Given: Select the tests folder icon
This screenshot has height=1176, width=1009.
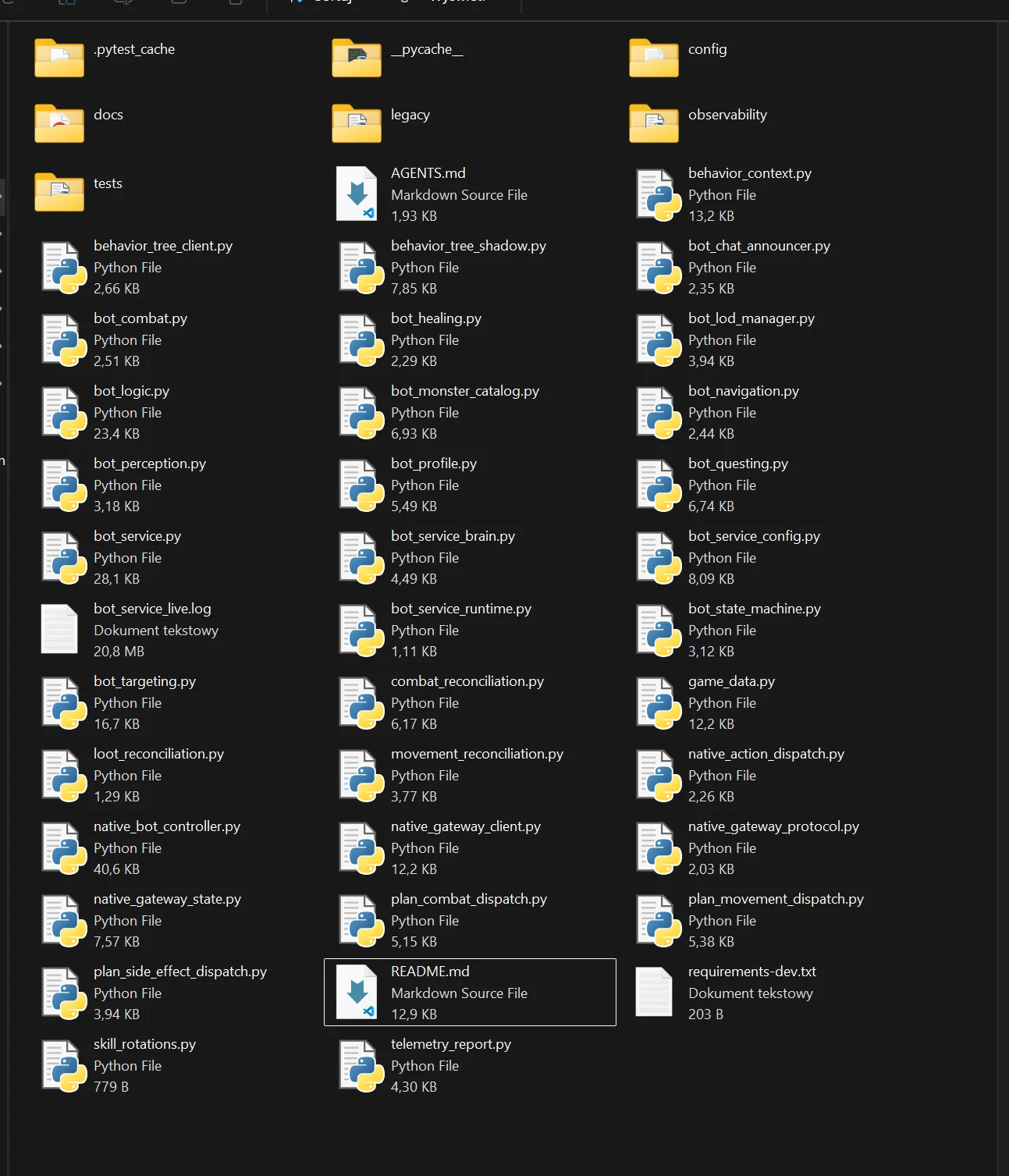Looking at the screenshot, I should pos(59,192).
